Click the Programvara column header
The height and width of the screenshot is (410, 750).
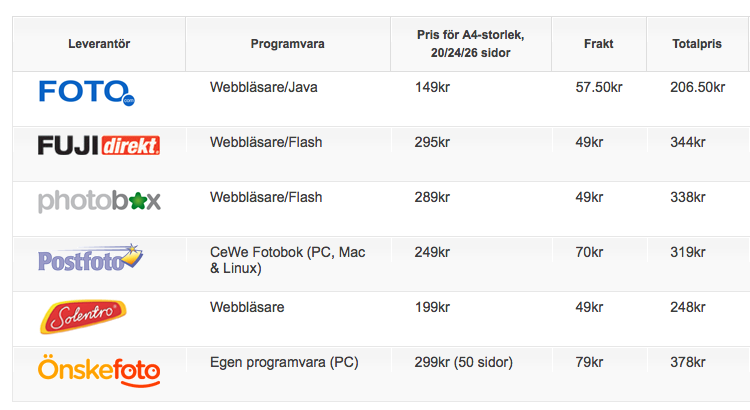287,44
